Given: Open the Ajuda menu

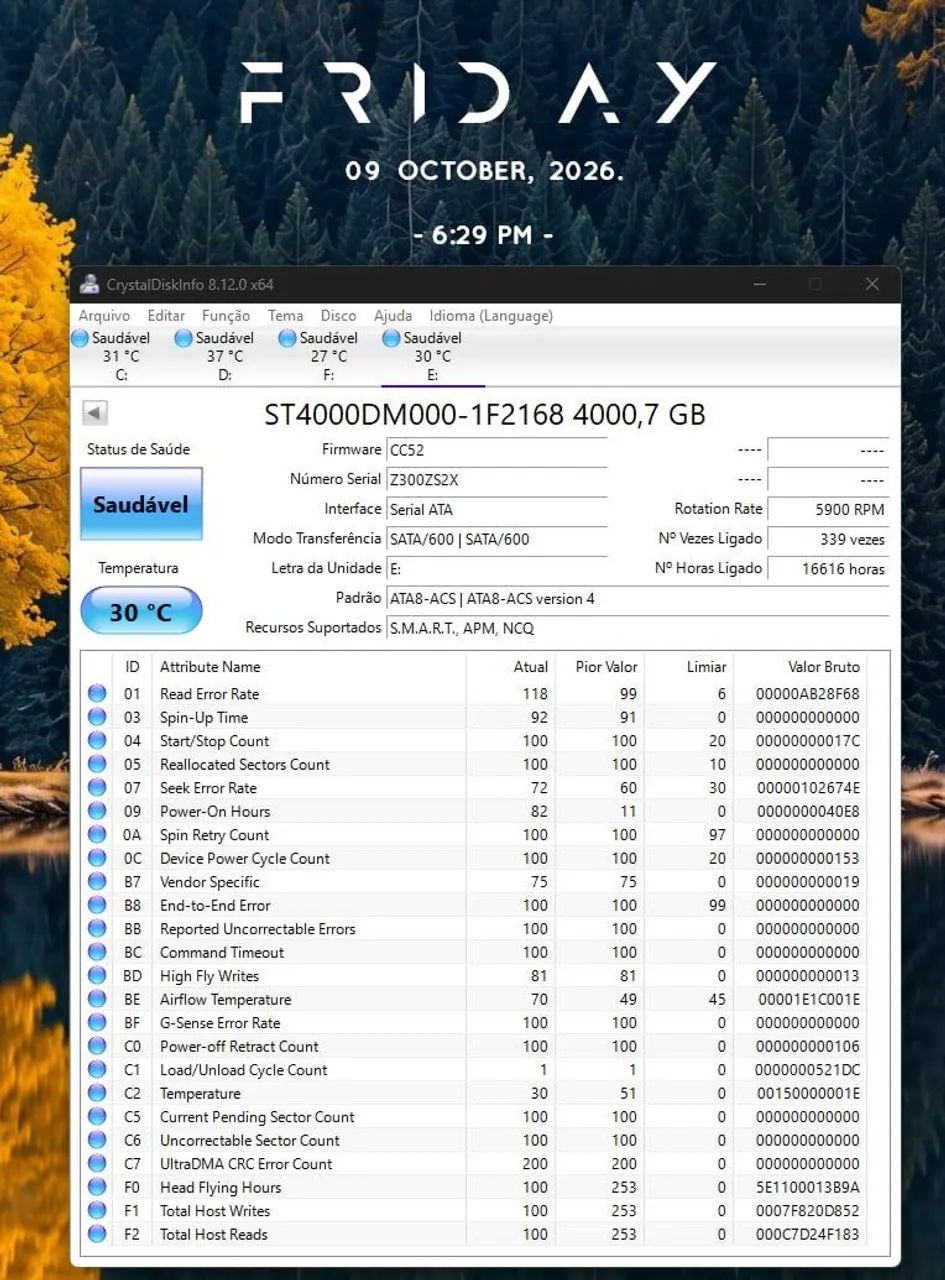Looking at the screenshot, I should point(393,315).
